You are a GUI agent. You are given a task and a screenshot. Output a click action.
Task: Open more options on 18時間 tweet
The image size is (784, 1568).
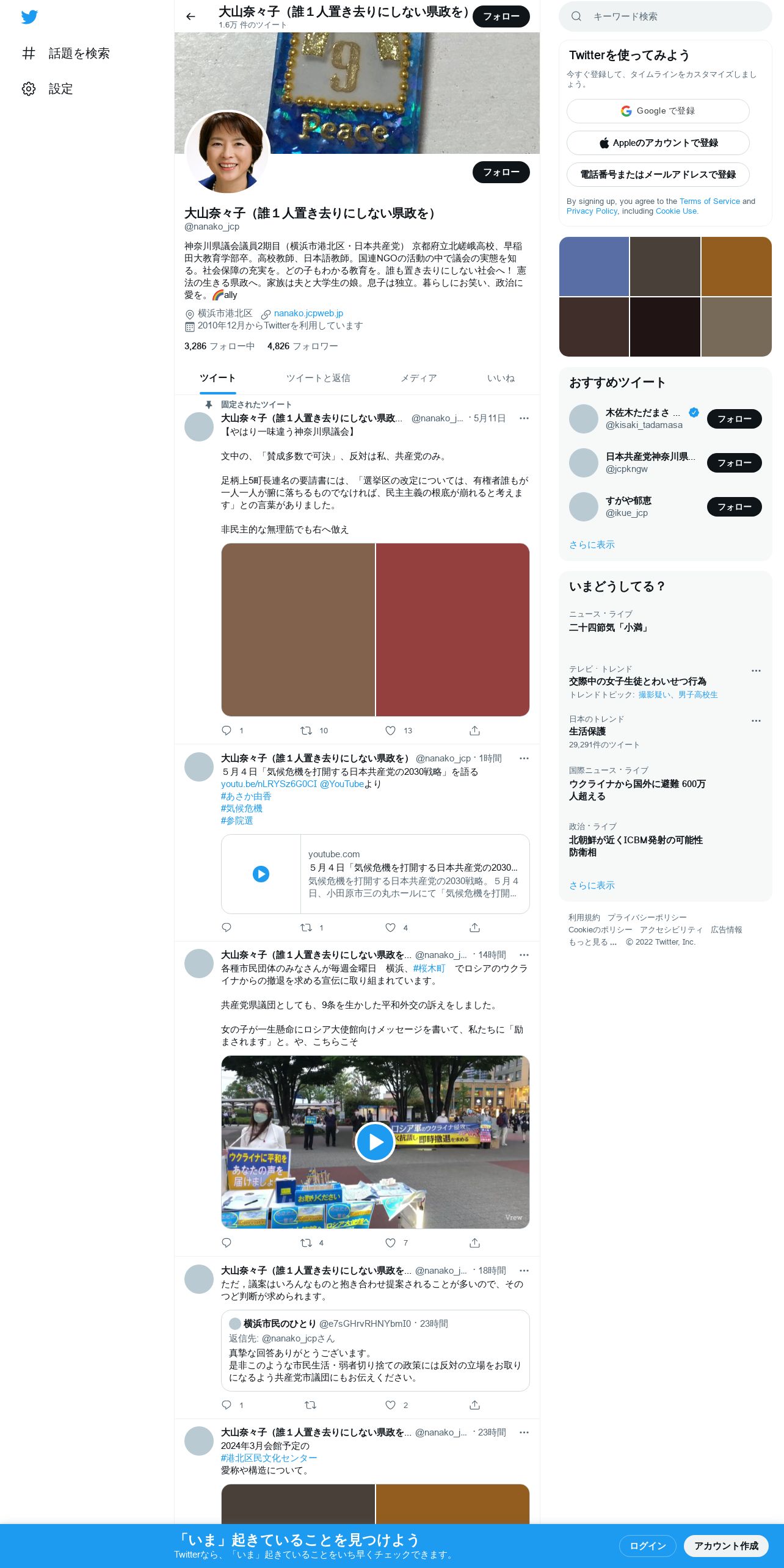coord(524,1271)
